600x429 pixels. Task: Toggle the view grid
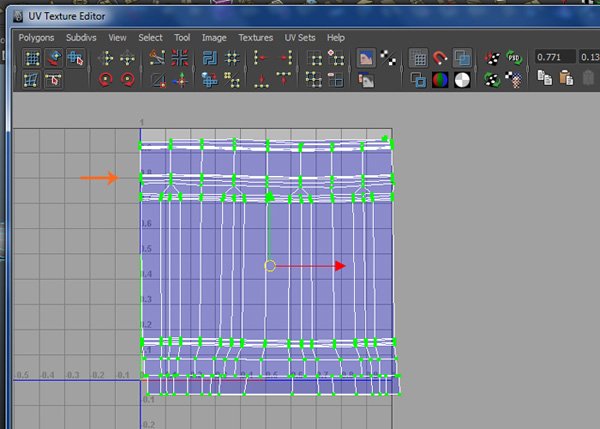(418, 58)
